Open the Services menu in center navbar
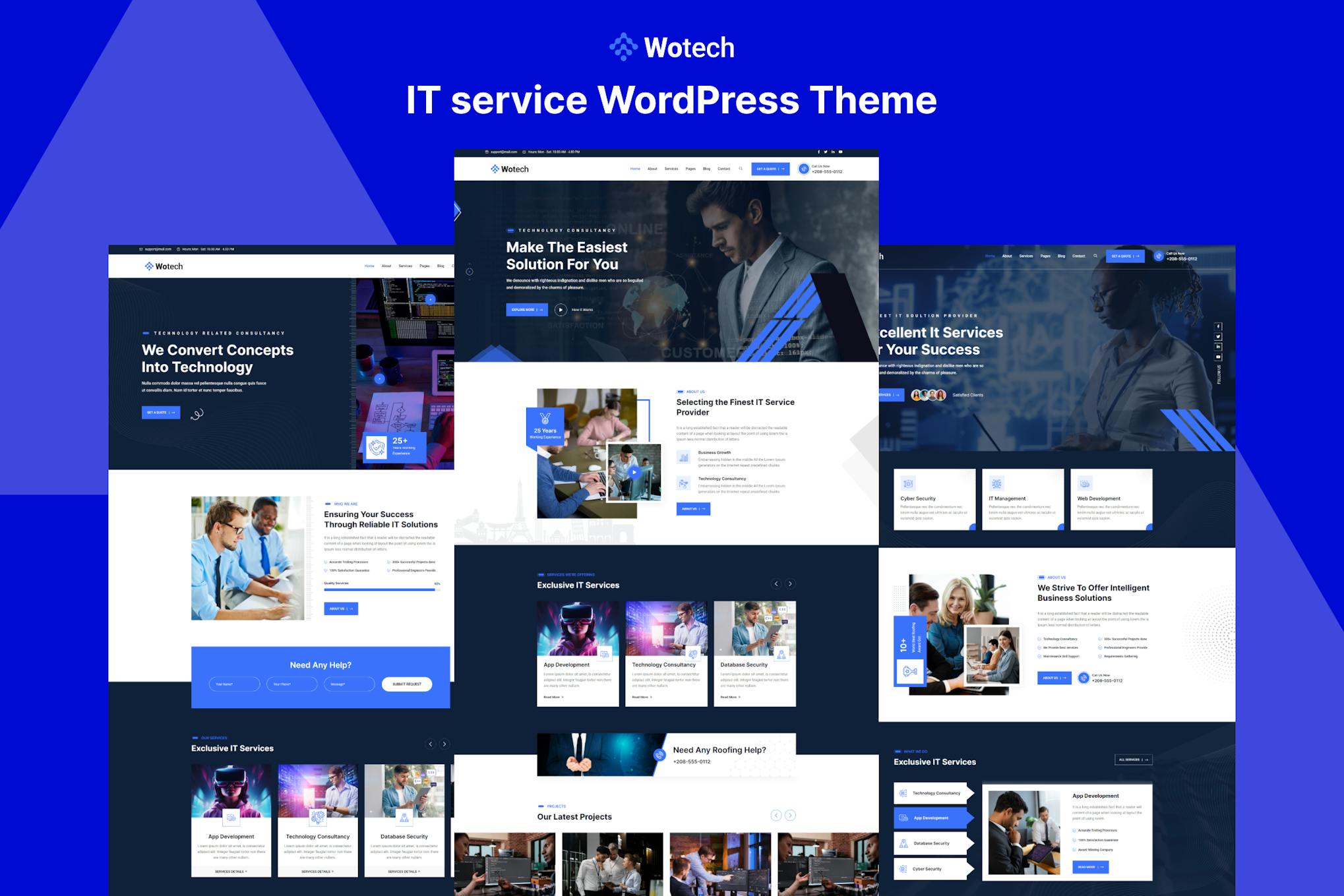1344x896 pixels. tap(671, 169)
